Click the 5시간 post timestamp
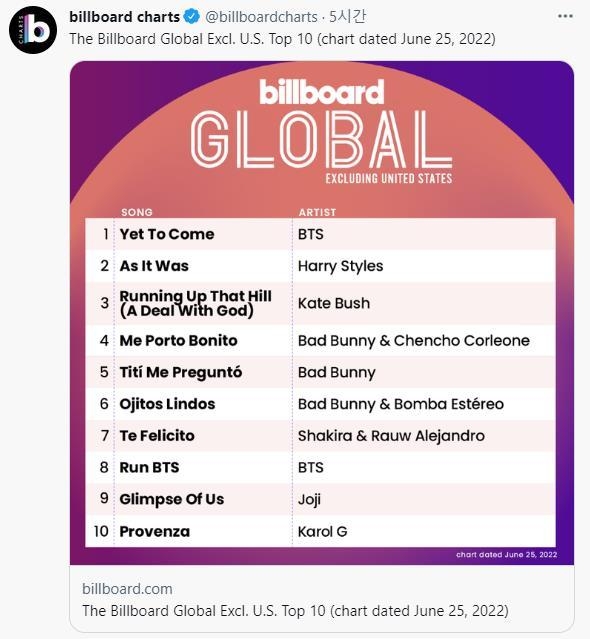The height and width of the screenshot is (639, 590). click(347, 17)
